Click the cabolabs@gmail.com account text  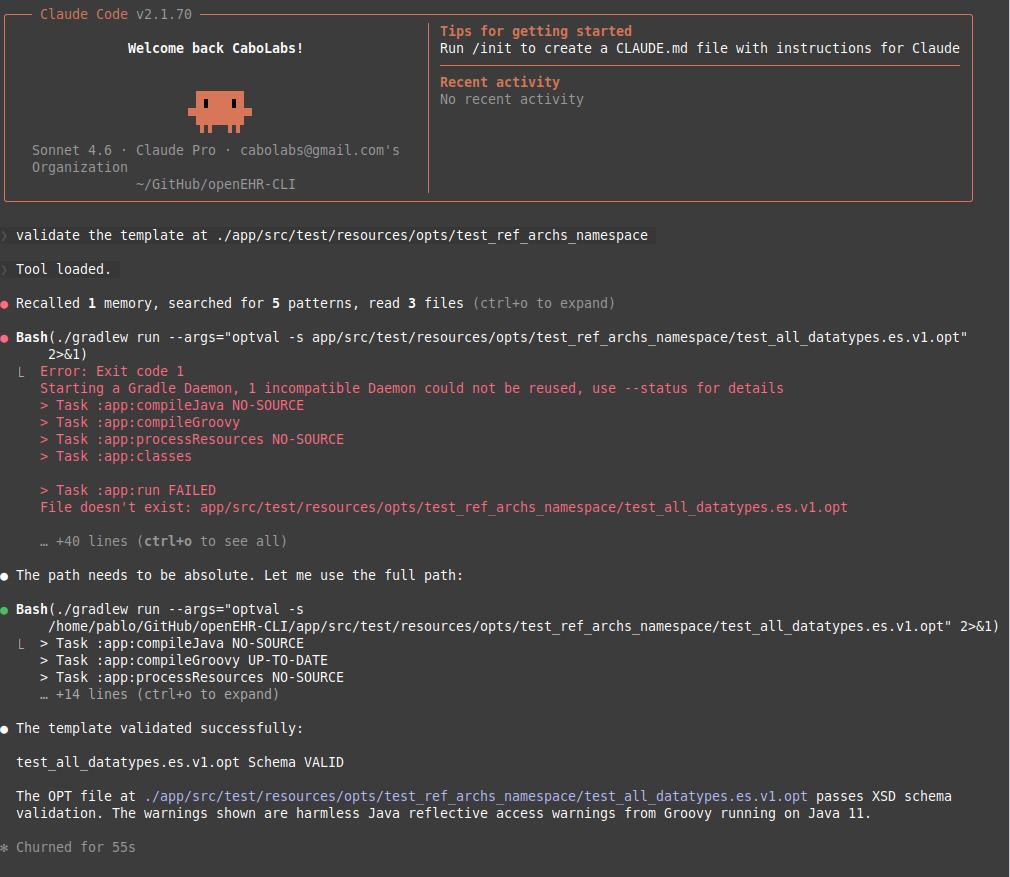pos(319,150)
